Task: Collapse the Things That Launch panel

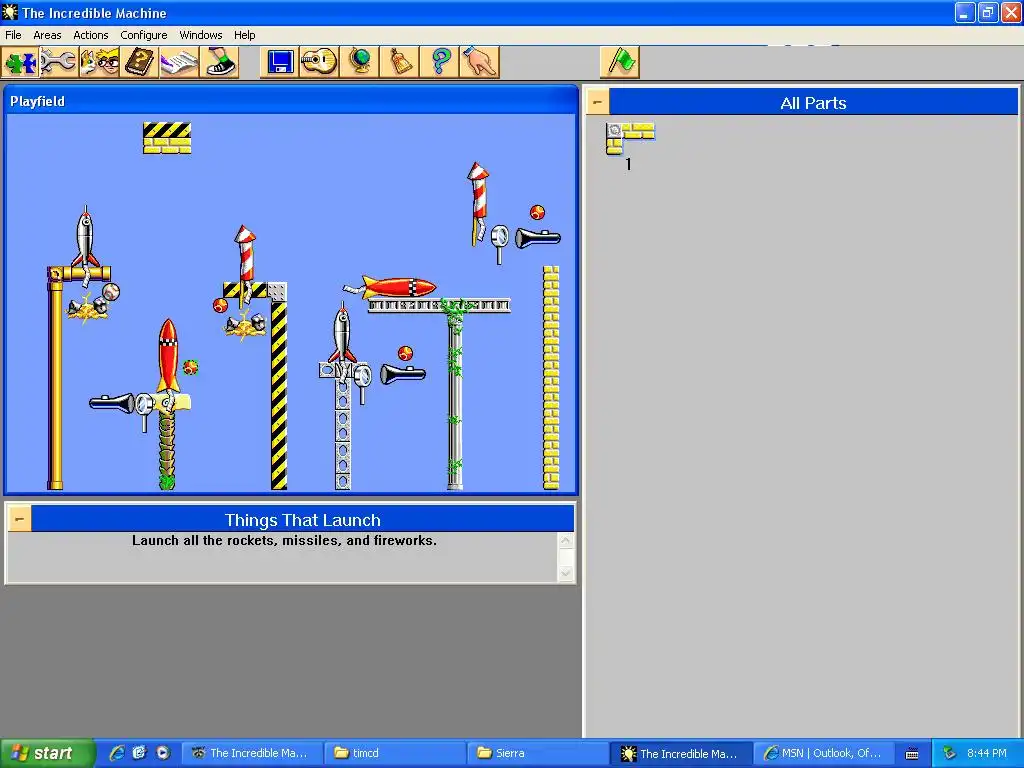Action: [20, 520]
